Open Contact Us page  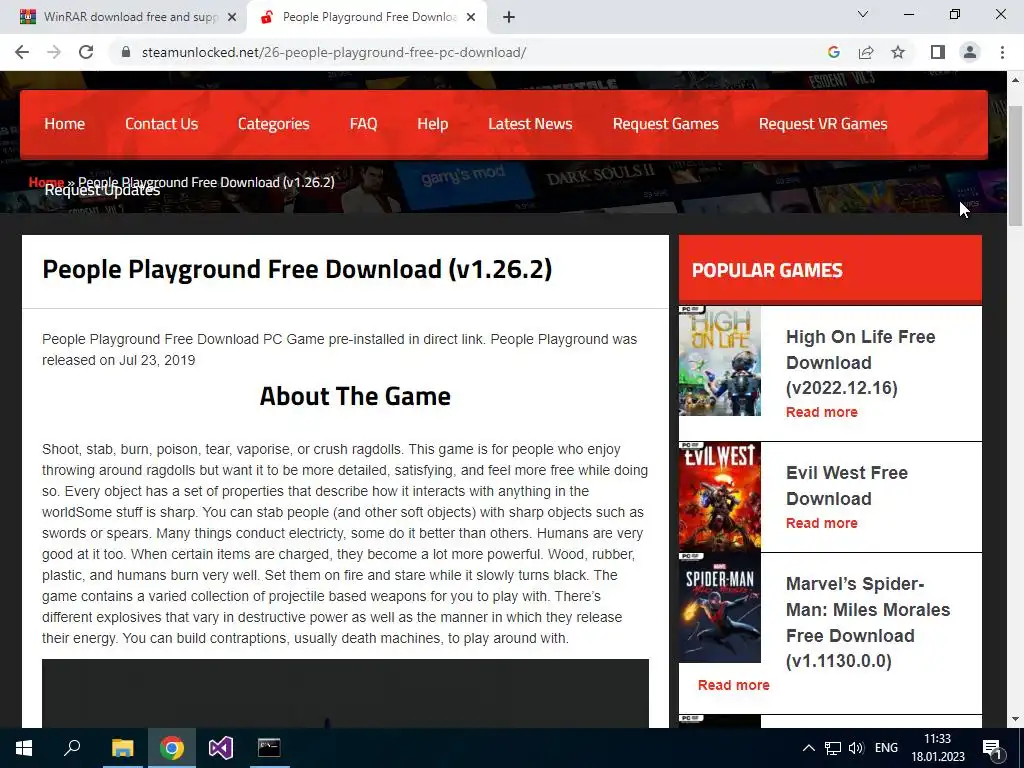click(161, 124)
